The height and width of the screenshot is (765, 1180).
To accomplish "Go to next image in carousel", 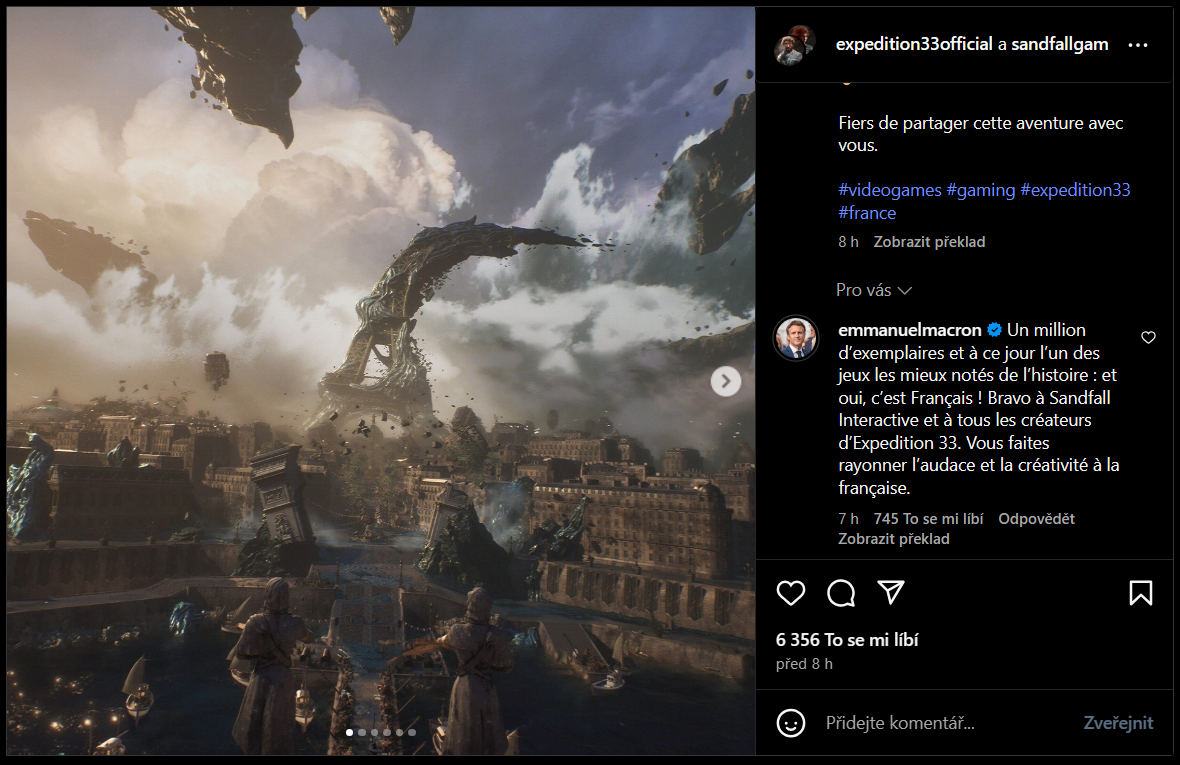I will click(x=726, y=381).
